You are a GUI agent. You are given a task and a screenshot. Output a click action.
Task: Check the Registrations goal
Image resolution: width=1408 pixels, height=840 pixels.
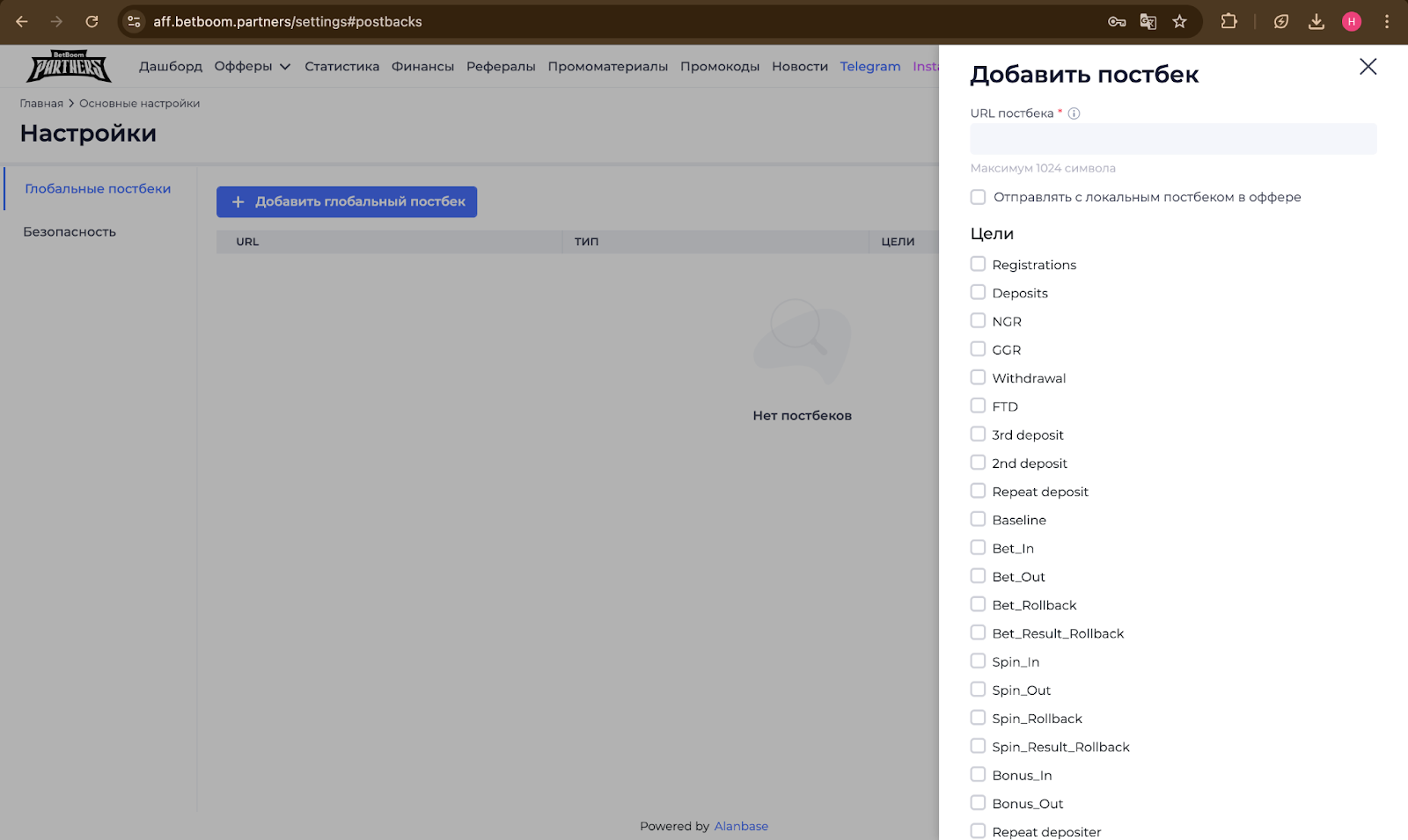tap(978, 264)
